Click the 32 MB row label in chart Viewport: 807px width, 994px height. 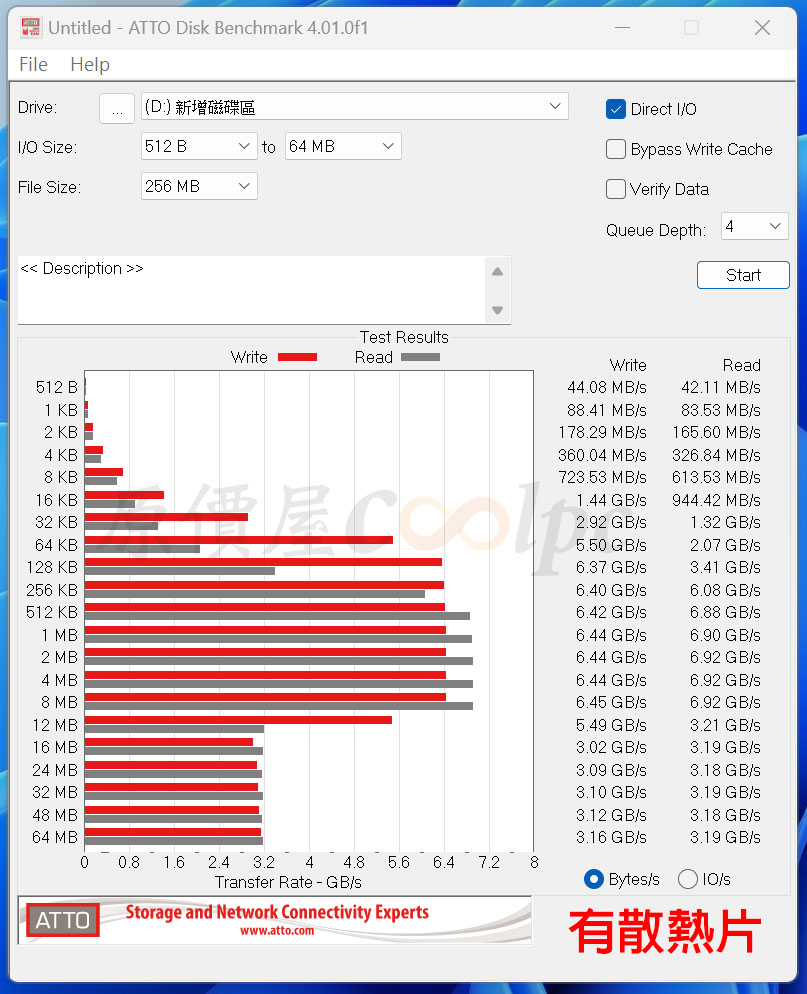coord(55,792)
